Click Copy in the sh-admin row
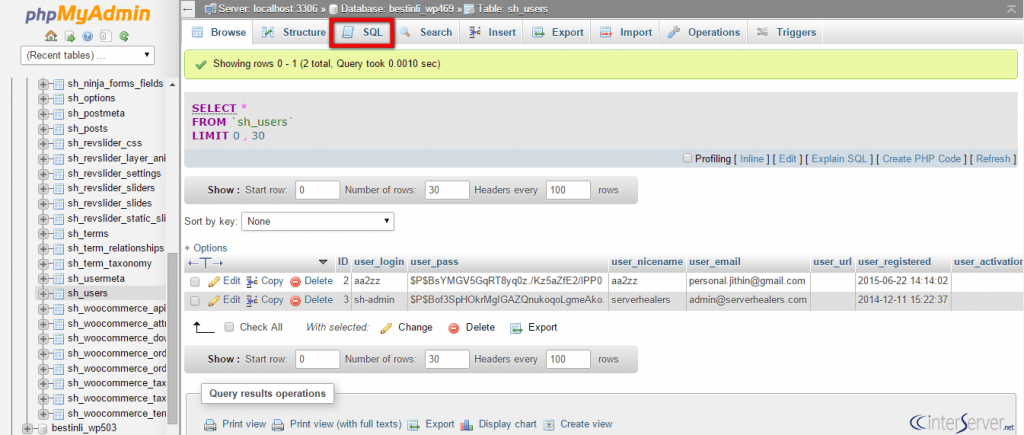This screenshot has width=1024, height=435. (x=265, y=300)
